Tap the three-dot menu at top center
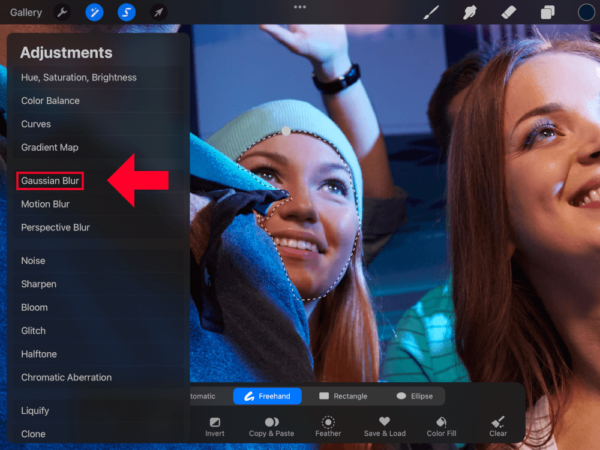This screenshot has height=450, width=600. point(300,7)
